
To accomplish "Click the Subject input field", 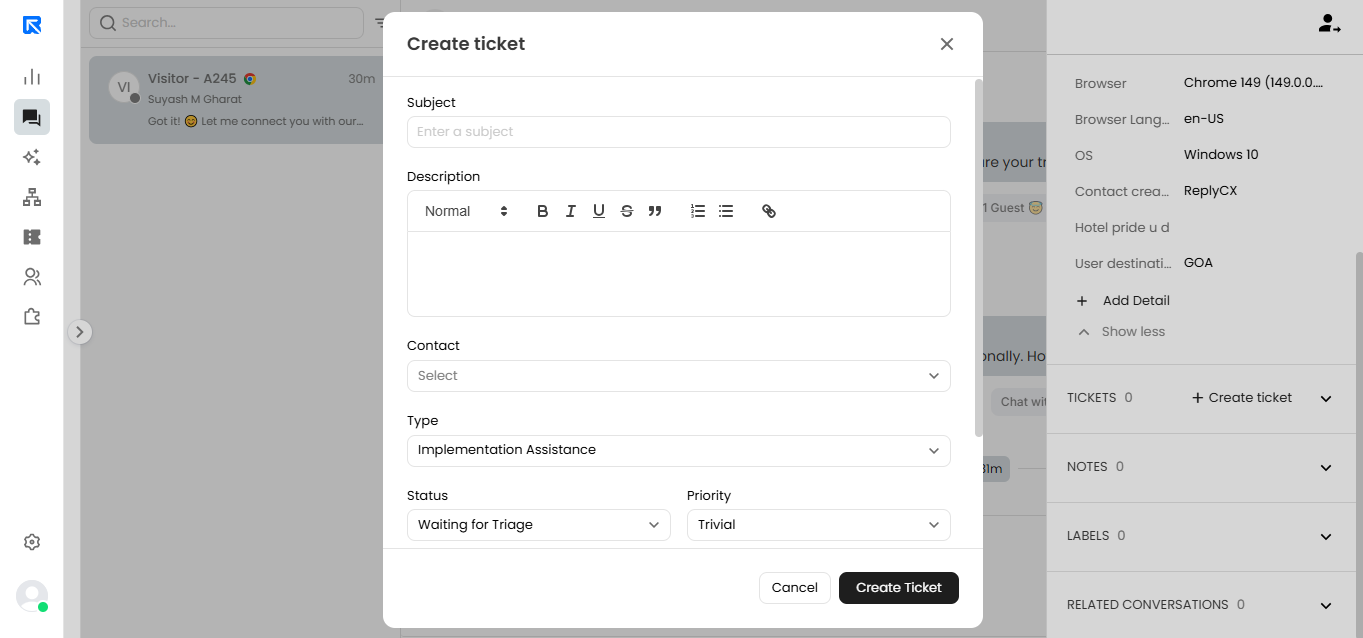I will [679, 132].
